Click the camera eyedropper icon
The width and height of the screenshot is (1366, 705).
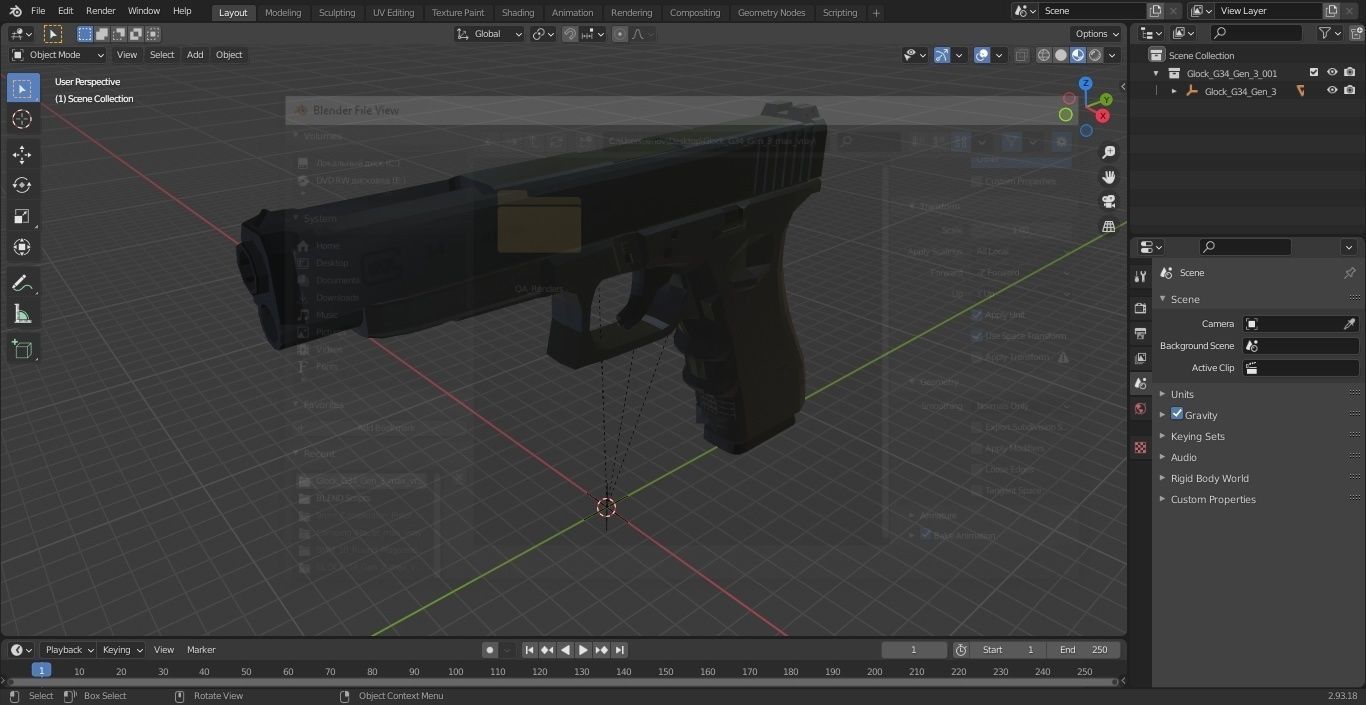point(1349,324)
